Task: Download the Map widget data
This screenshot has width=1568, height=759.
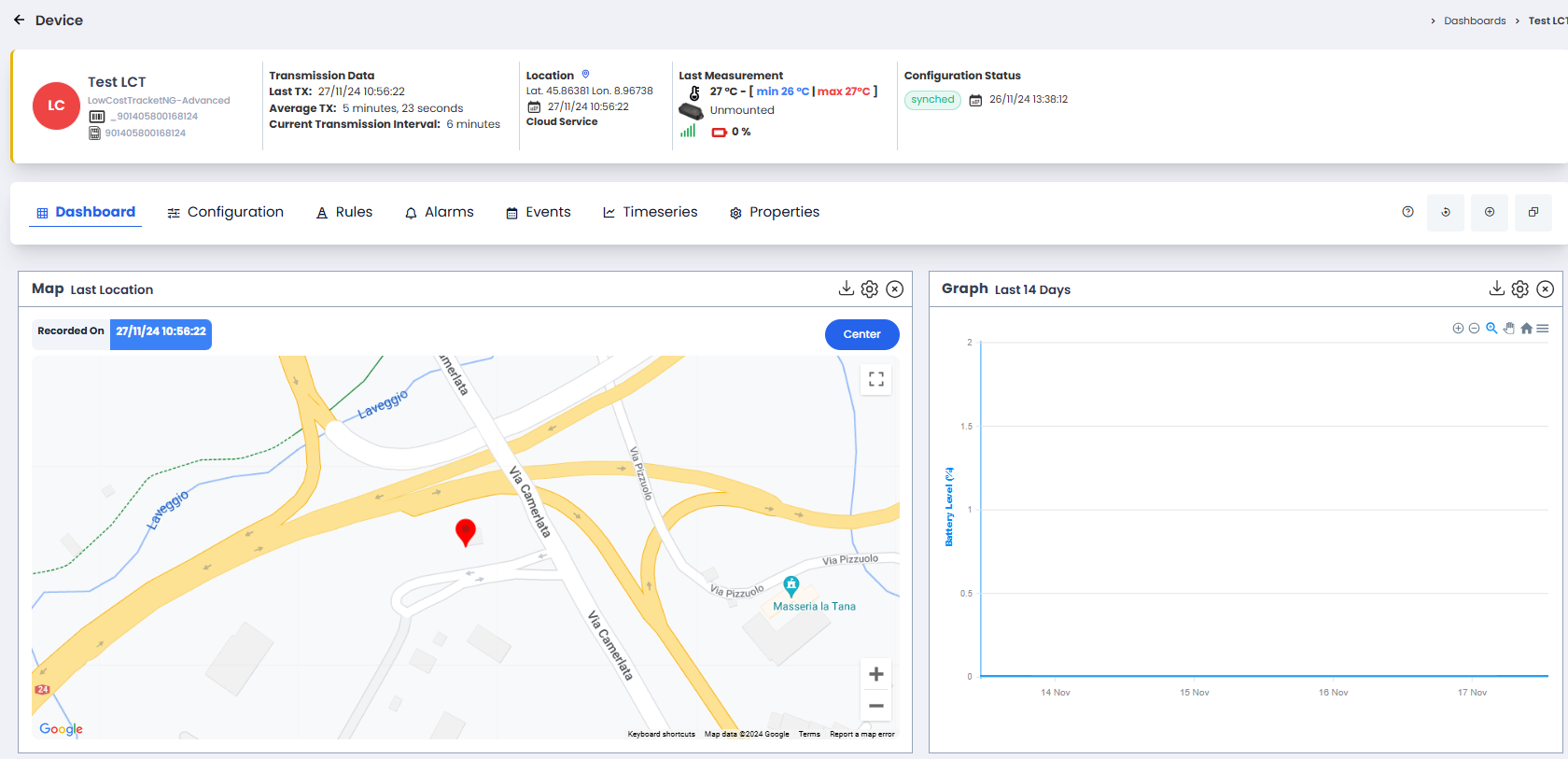Action: tap(846, 288)
